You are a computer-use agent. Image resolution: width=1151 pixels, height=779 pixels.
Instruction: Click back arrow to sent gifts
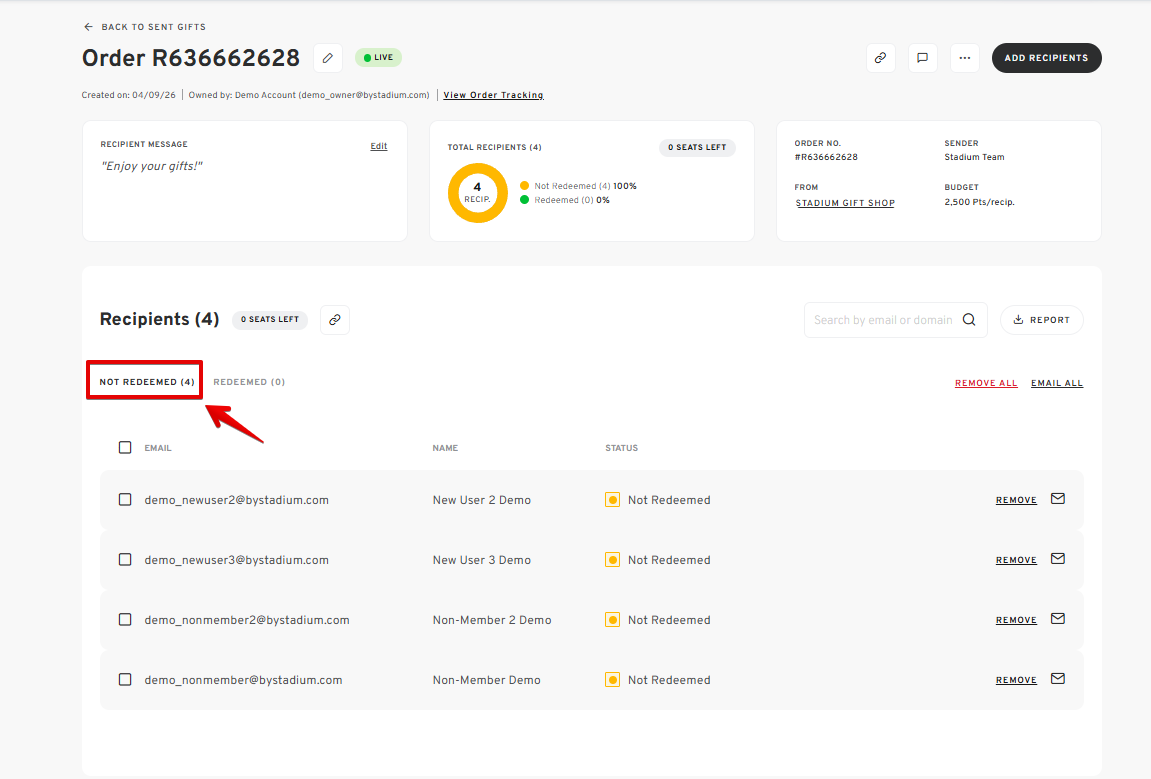coord(89,26)
